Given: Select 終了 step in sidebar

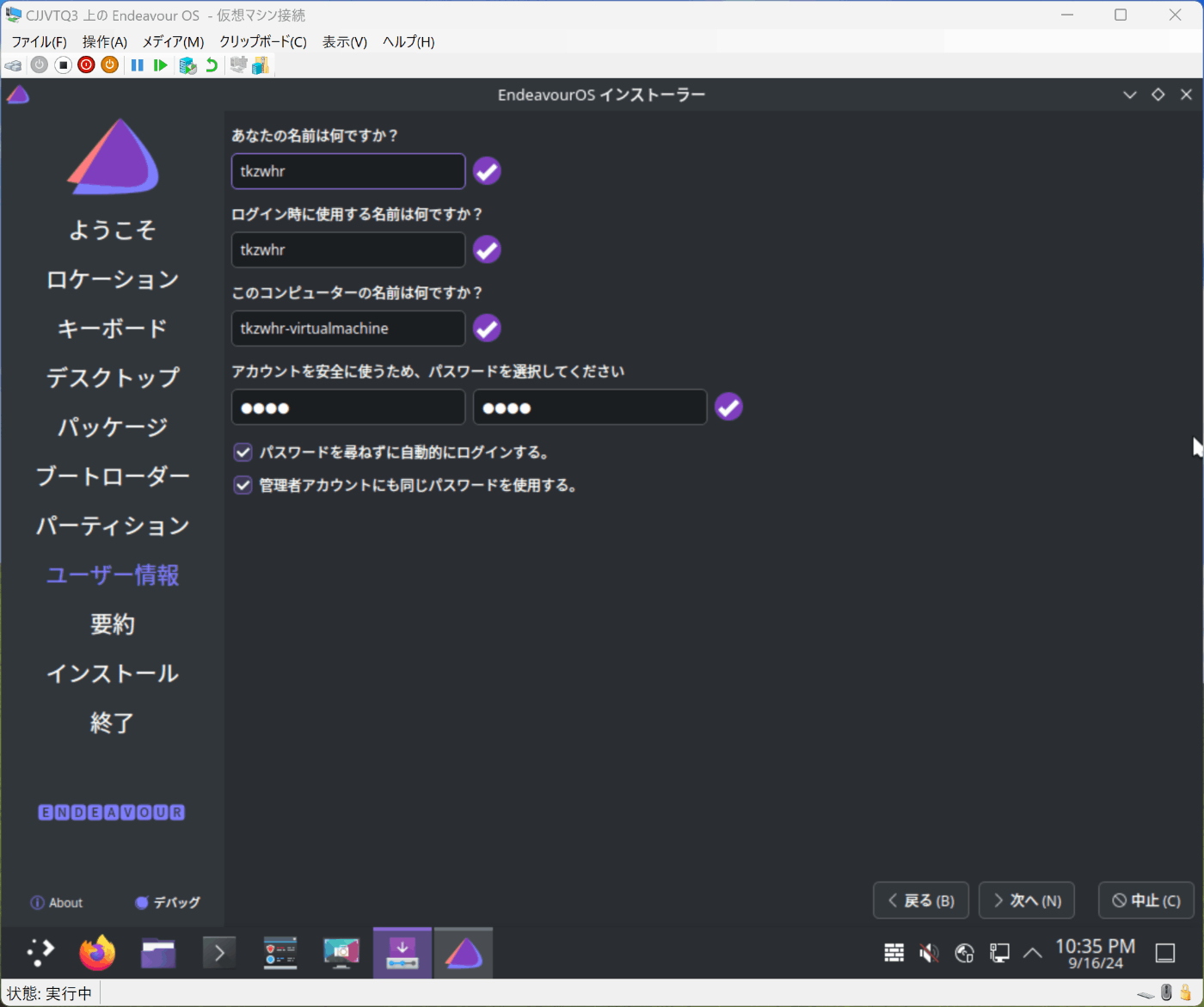Looking at the screenshot, I should (113, 723).
